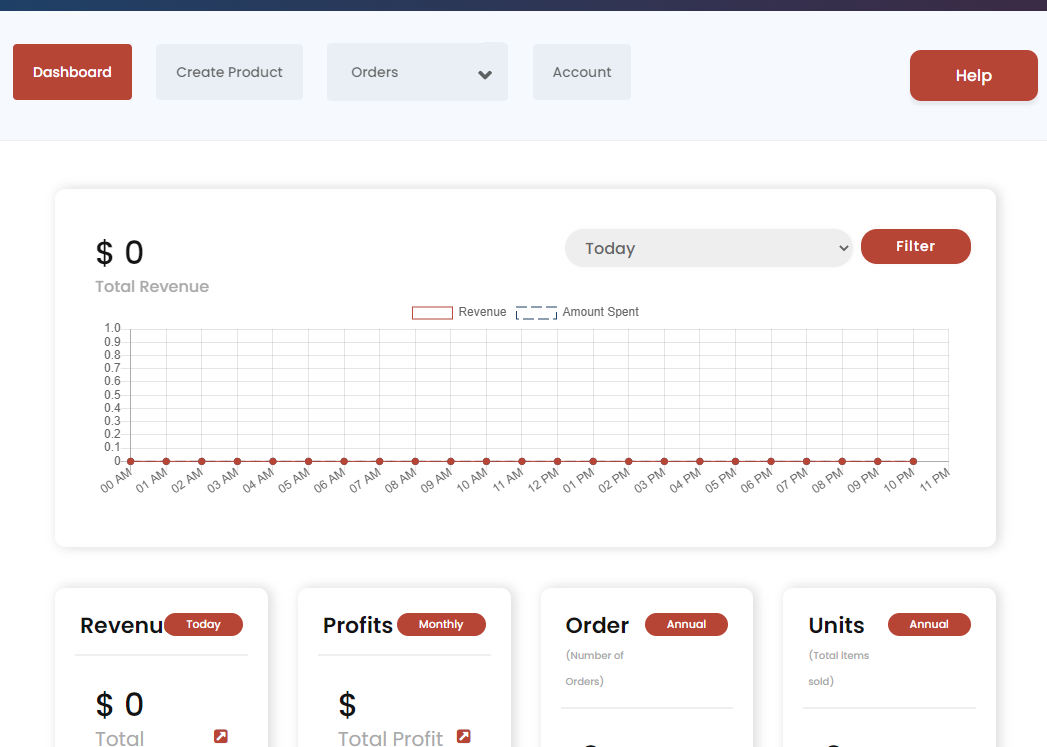This screenshot has height=747, width=1047.
Task: Select the chart data point at 06 AM
Action: pos(344,461)
